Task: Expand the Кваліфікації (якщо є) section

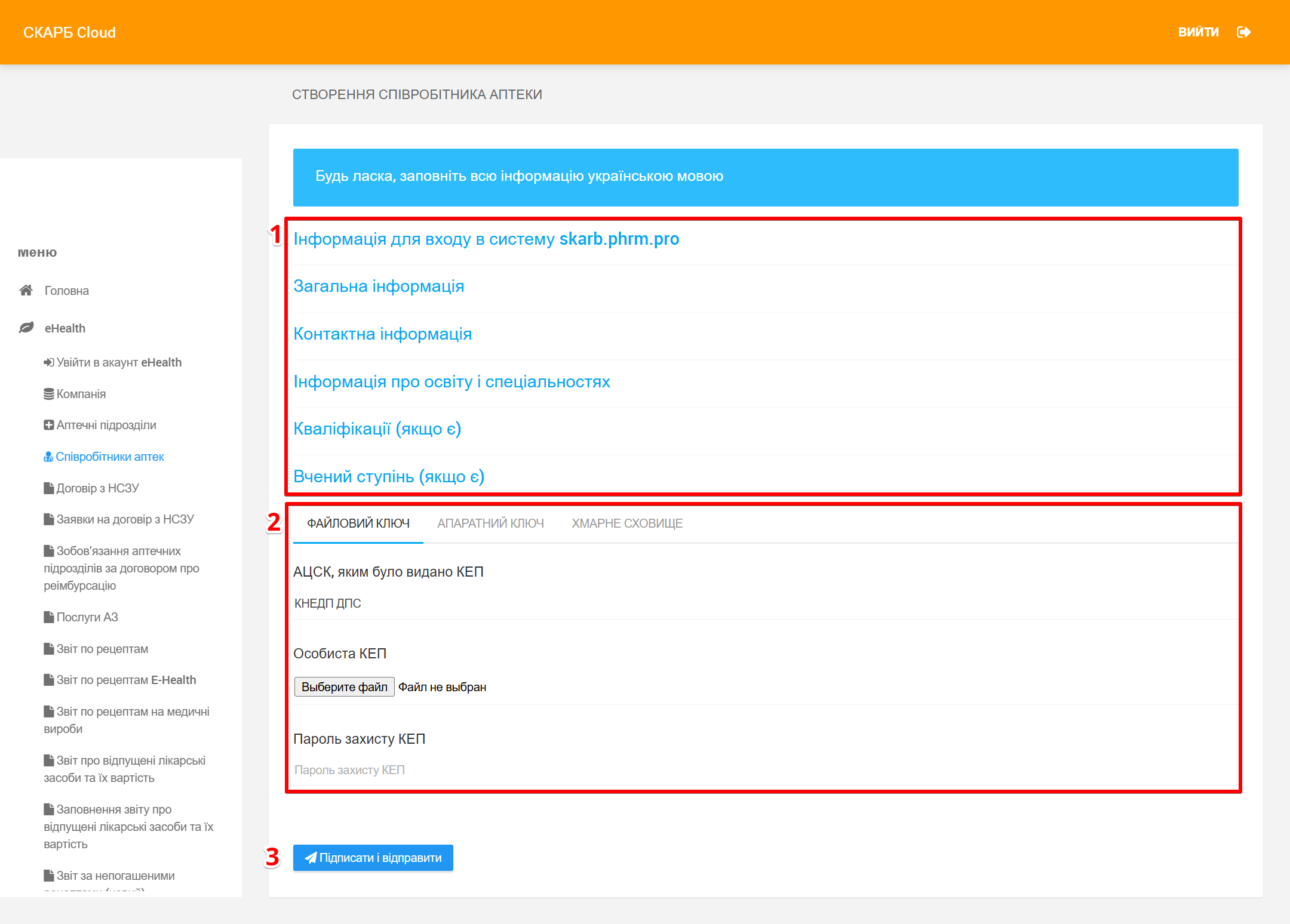Action: [377, 429]
